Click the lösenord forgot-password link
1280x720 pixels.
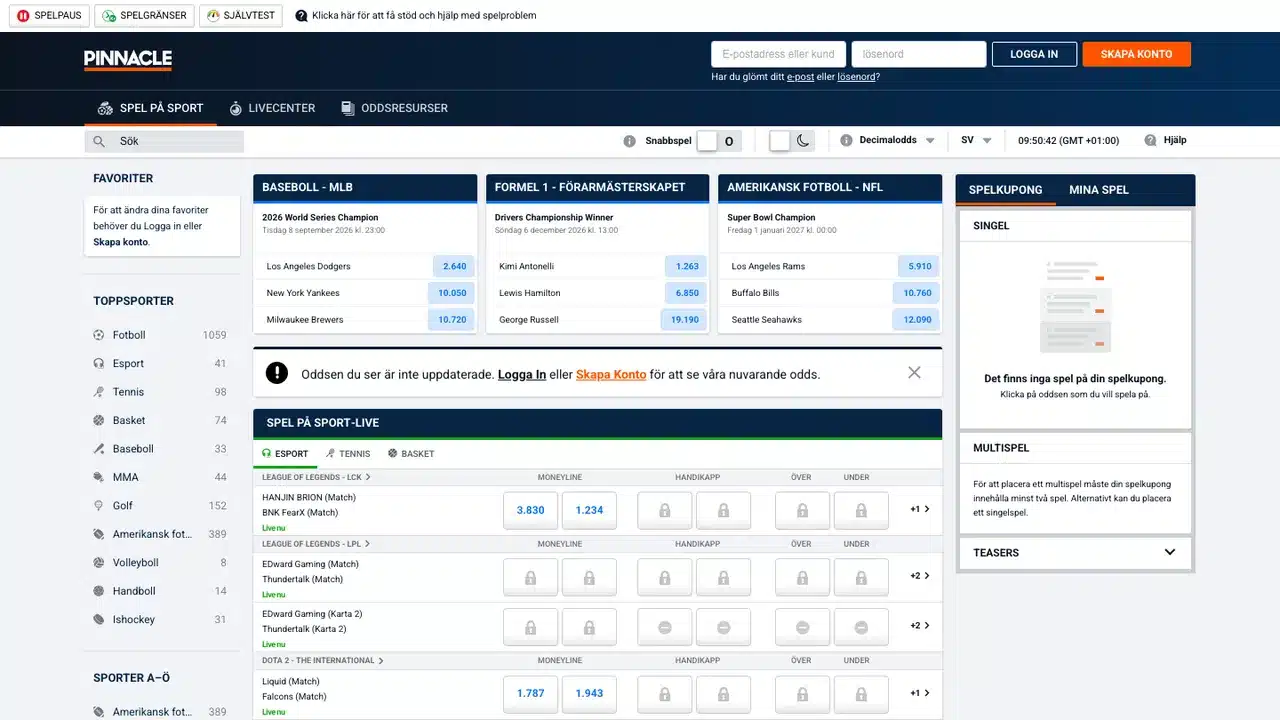point(856,77)
